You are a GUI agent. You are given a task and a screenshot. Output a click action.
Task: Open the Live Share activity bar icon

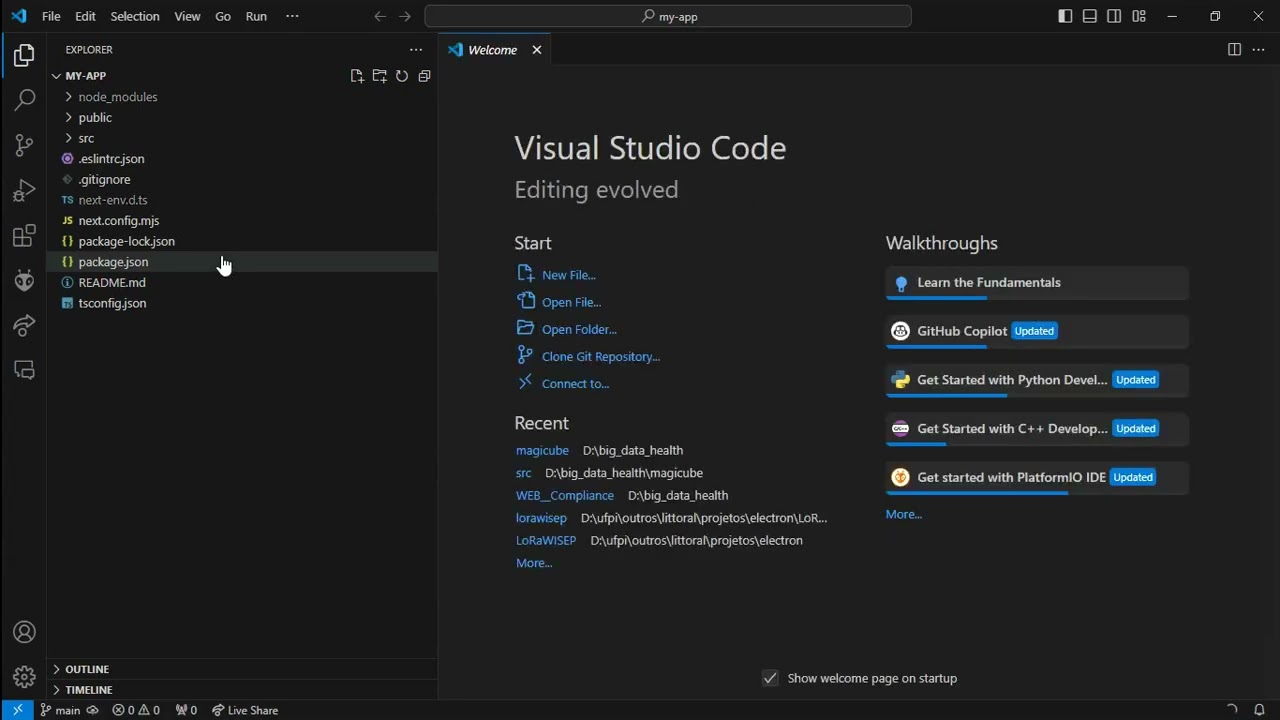point(24,325)
